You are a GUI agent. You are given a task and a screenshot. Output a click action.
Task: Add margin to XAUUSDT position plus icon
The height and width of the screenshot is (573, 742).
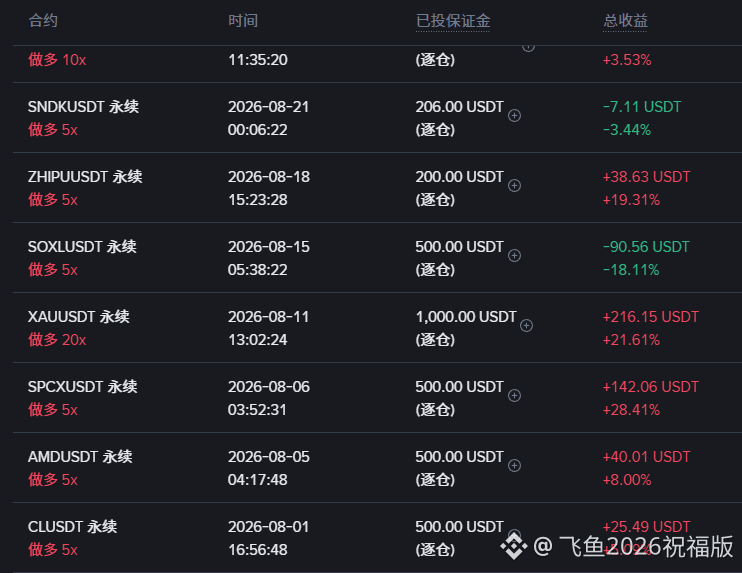point(526,326)
